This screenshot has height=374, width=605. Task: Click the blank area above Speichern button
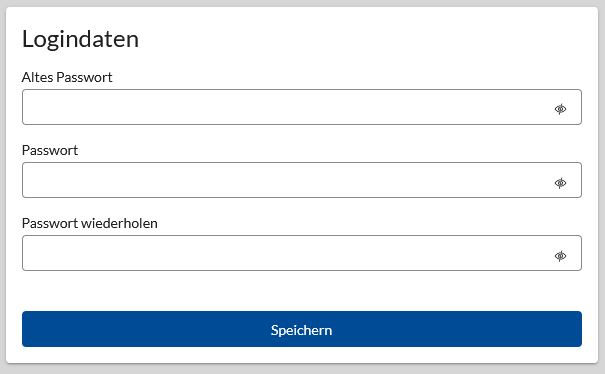(302, 291)
